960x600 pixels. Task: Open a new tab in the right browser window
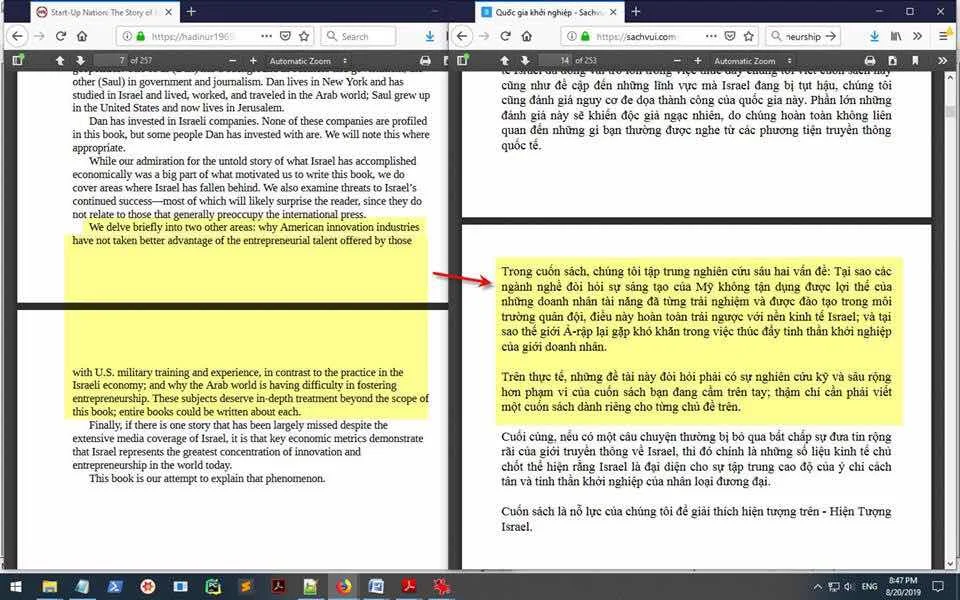click(636, 12)
